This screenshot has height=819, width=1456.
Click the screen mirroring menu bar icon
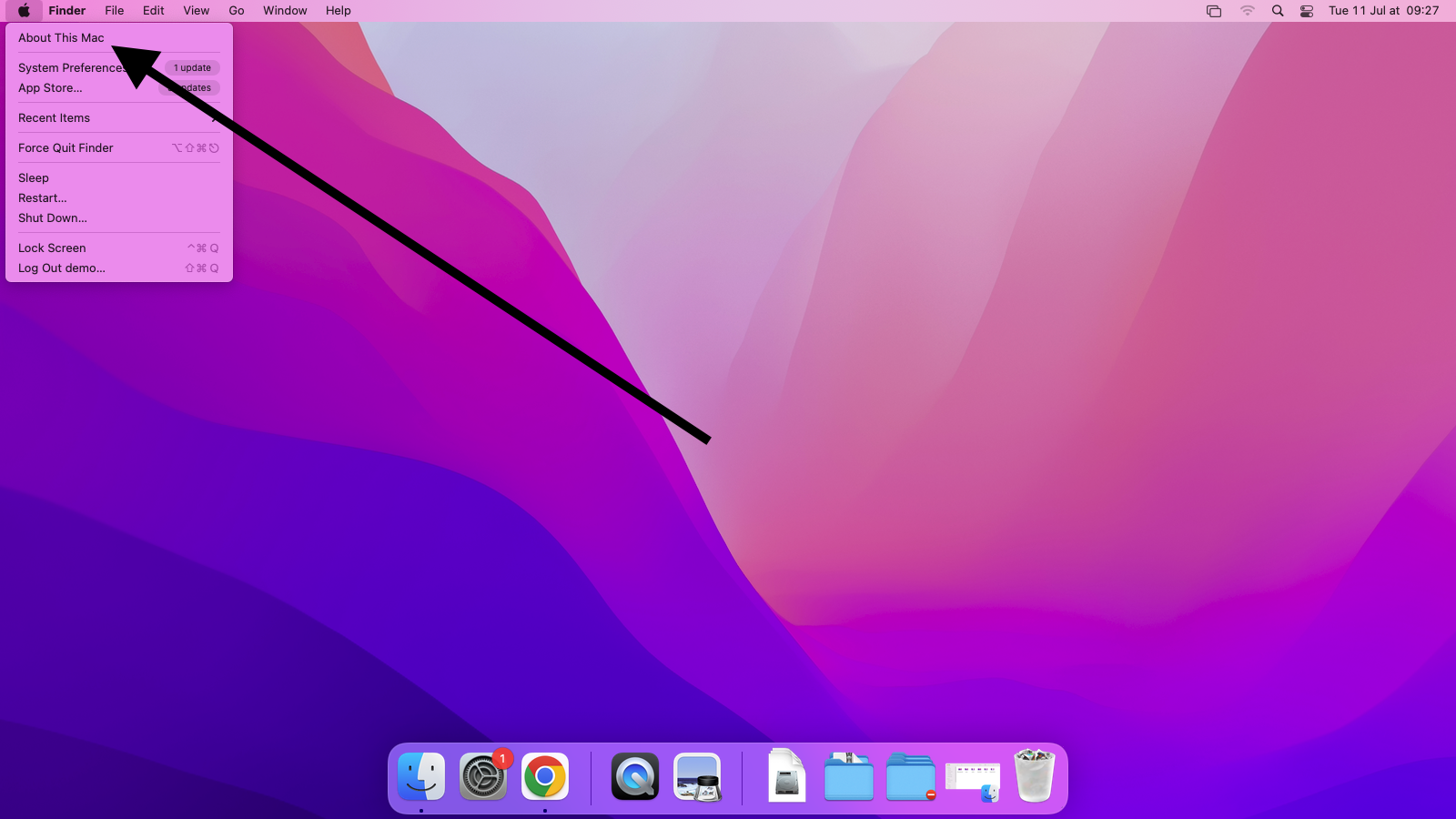1214,11
